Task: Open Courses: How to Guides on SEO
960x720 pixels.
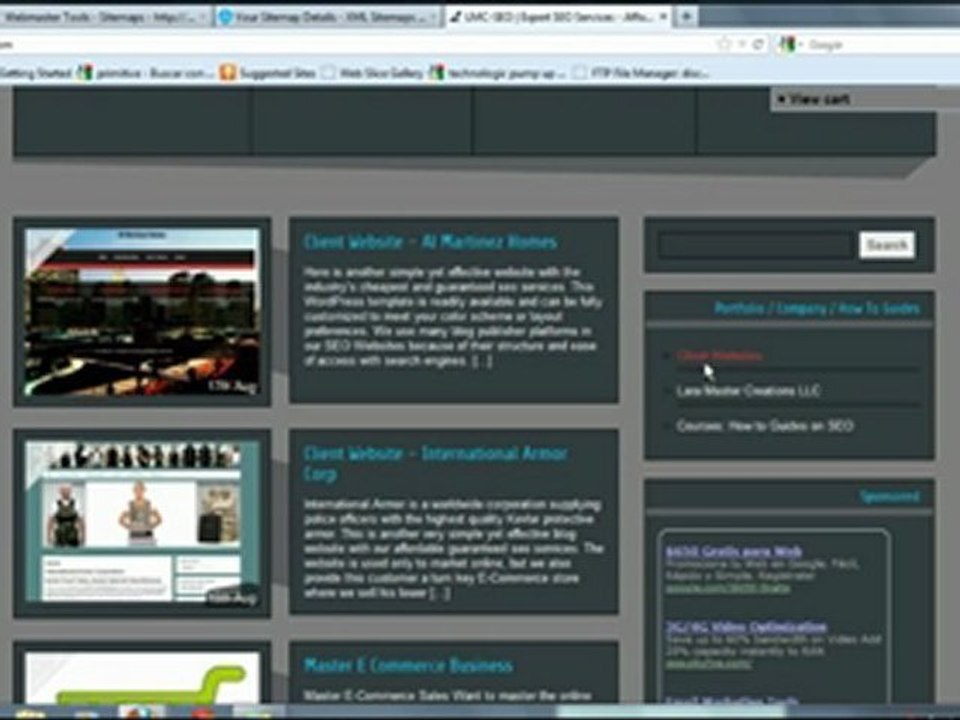Action: click(x=765, y=426)
